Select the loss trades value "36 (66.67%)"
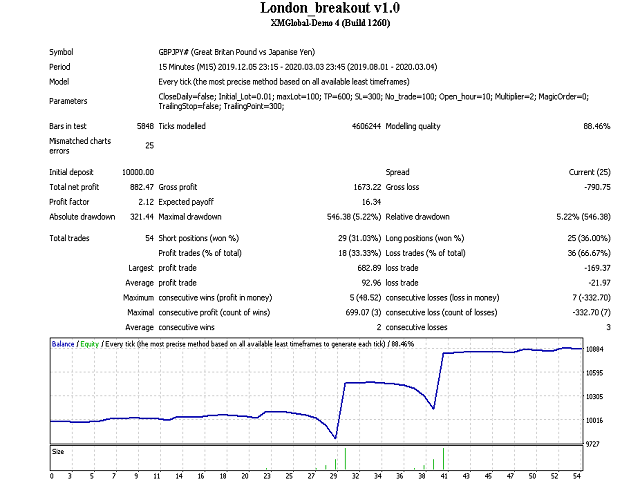This screenshot has height=480, width=640. (589, 253)
